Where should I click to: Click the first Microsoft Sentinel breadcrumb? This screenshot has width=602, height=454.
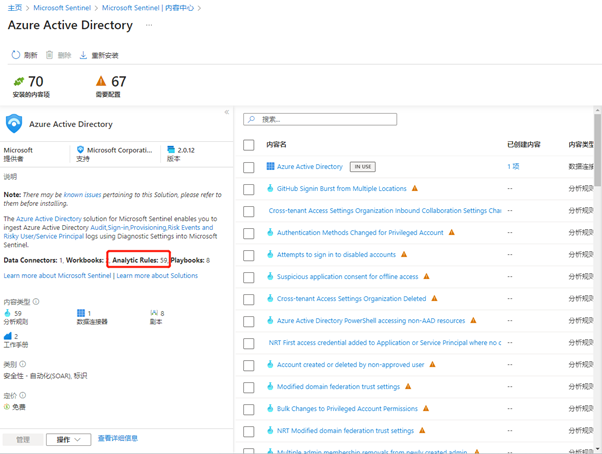[x=62, y=8]
